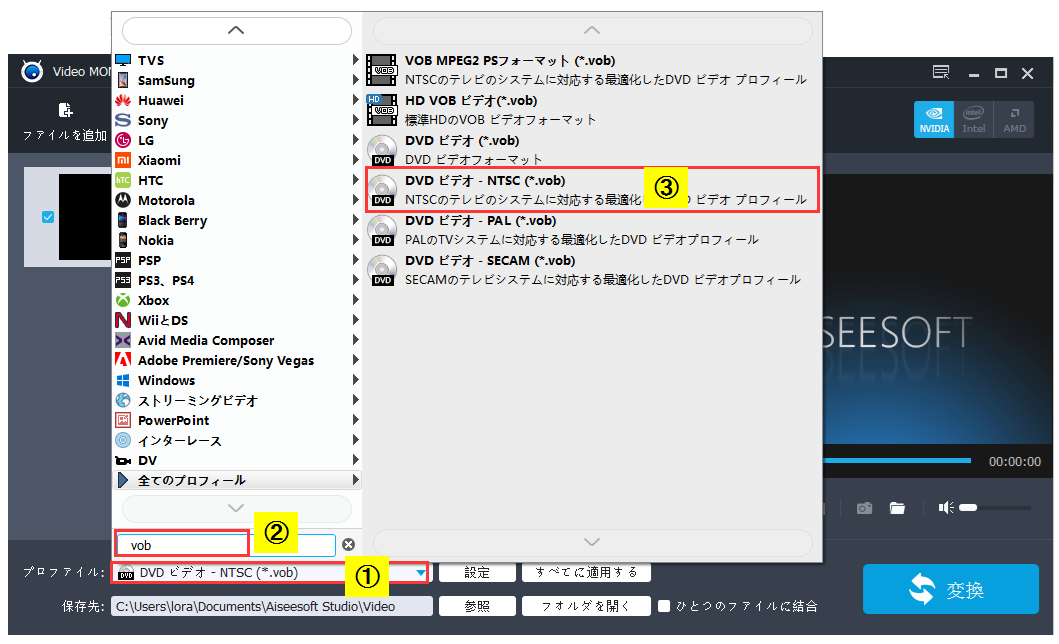
Task: Expand the Nokia submenu arrow
Action: 355,240
